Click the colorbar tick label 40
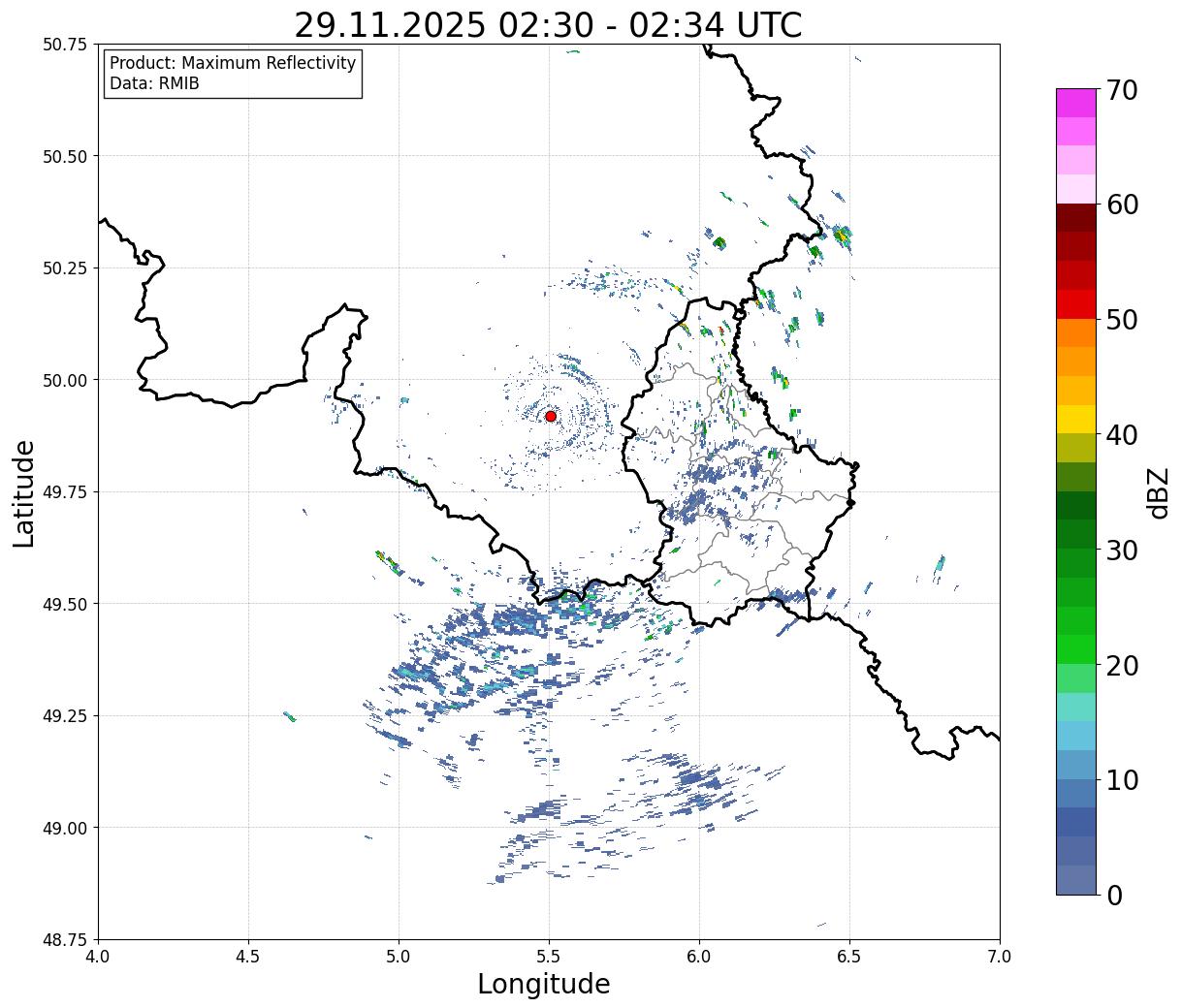 click(1122, 435)
